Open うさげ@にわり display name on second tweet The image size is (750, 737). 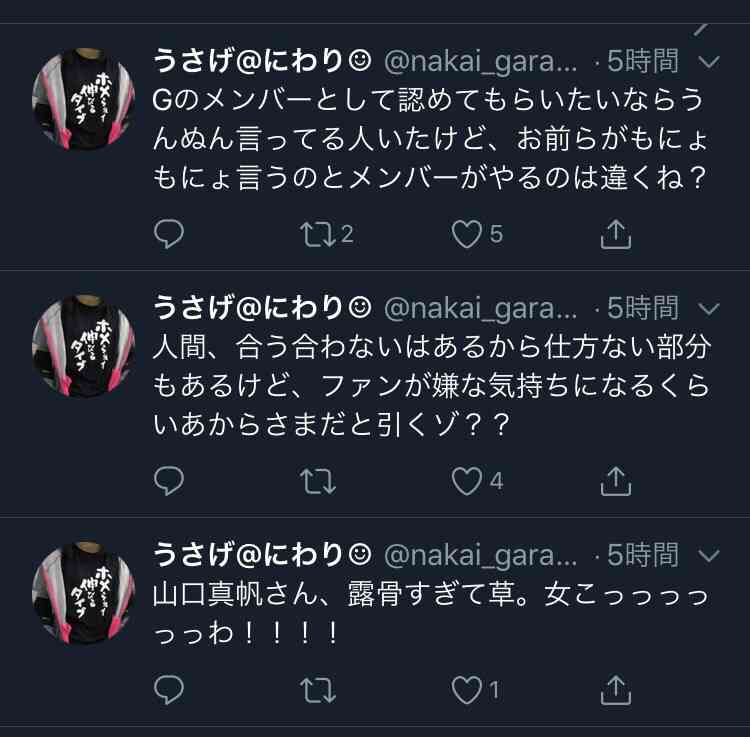(x=262, y=308)
